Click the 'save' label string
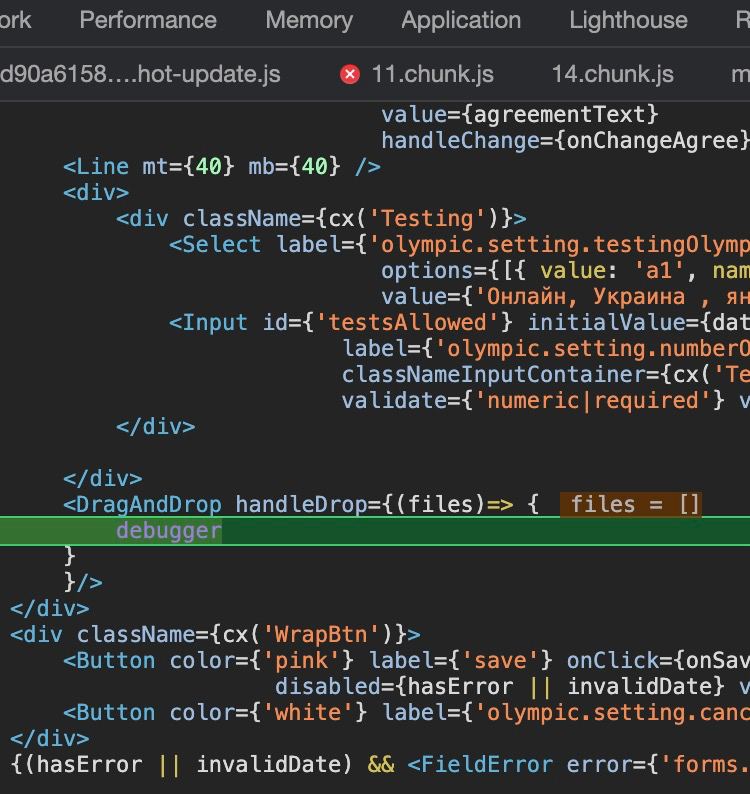Screen dimensions: 750x794 [500, 660]
